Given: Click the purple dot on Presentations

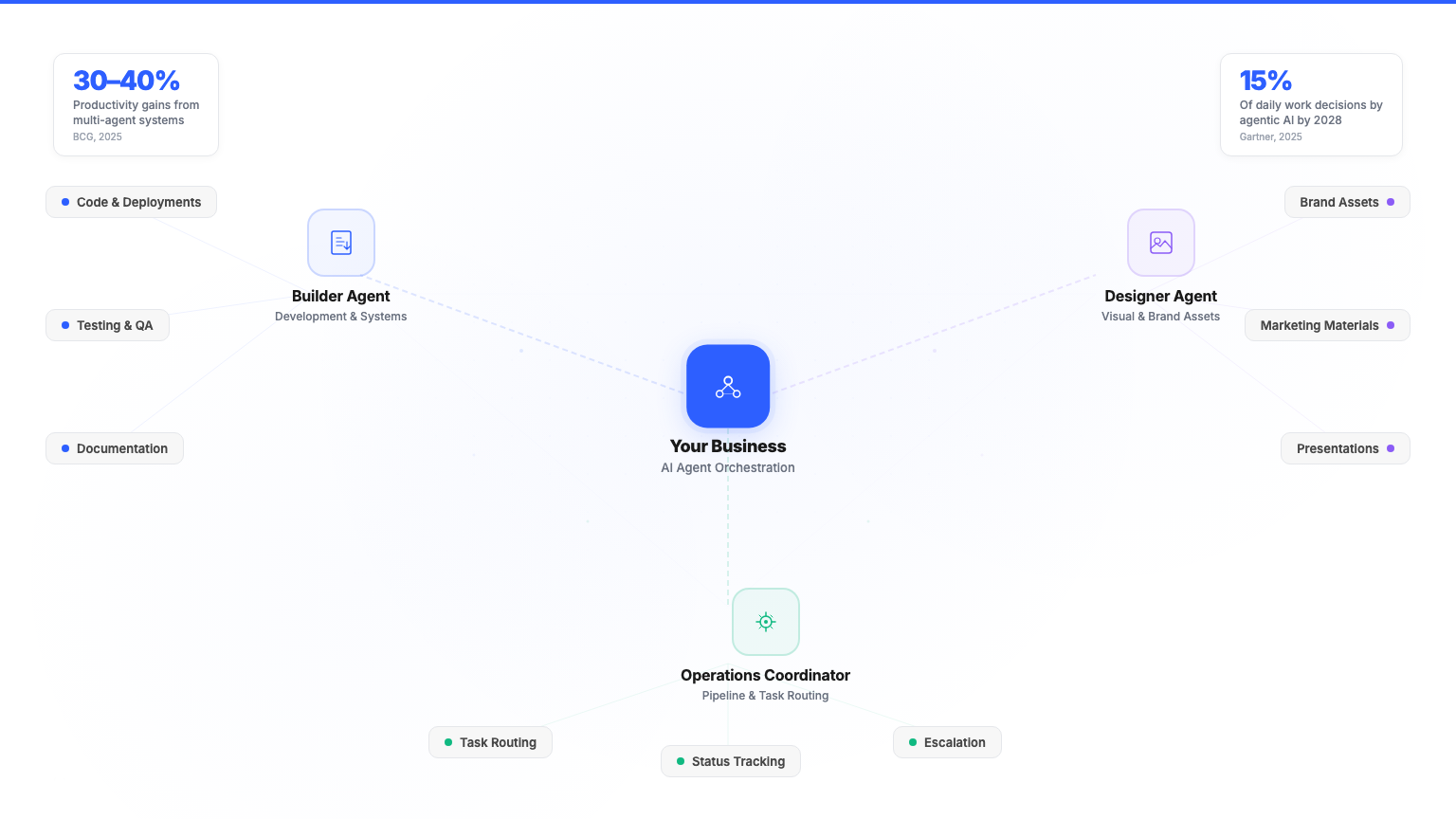Looking at the screenshot, I should 1392,448.
